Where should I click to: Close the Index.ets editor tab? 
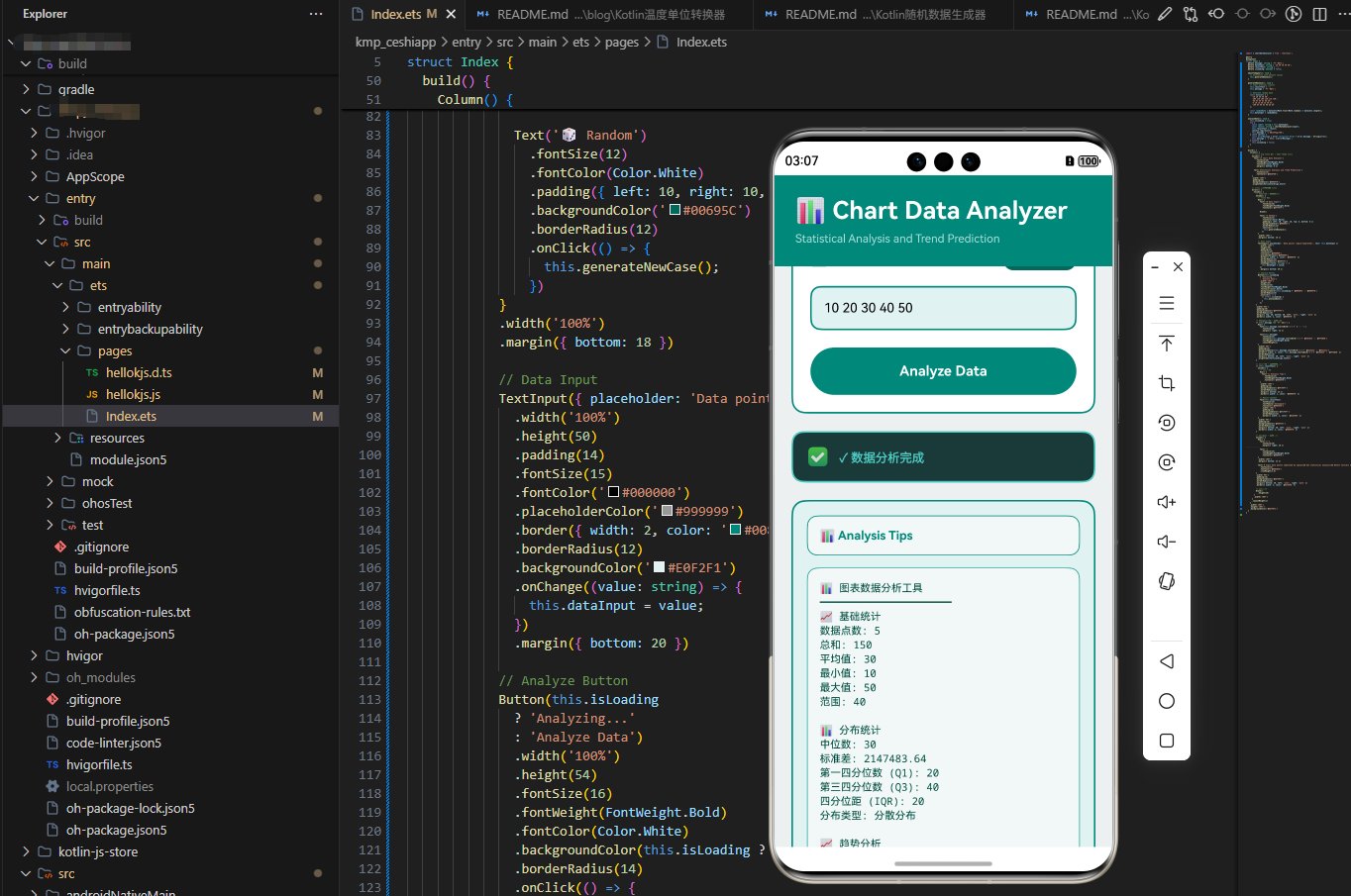tap(451, 14)
